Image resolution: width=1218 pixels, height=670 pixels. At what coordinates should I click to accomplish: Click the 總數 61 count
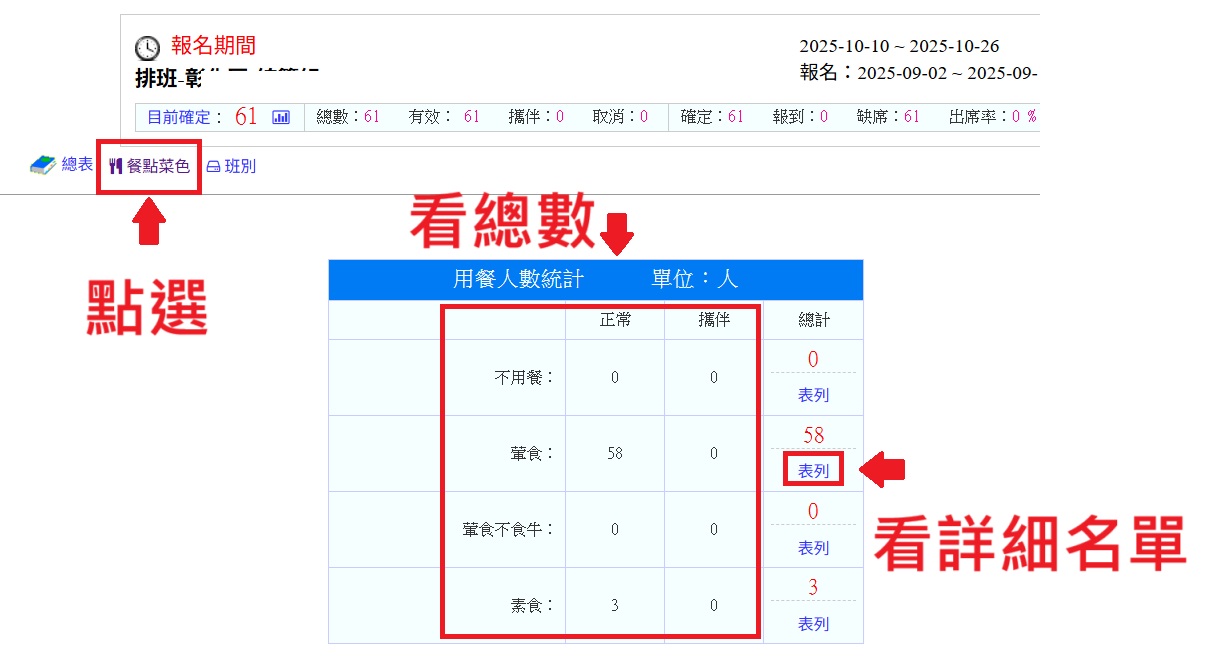tap(348, 117)
